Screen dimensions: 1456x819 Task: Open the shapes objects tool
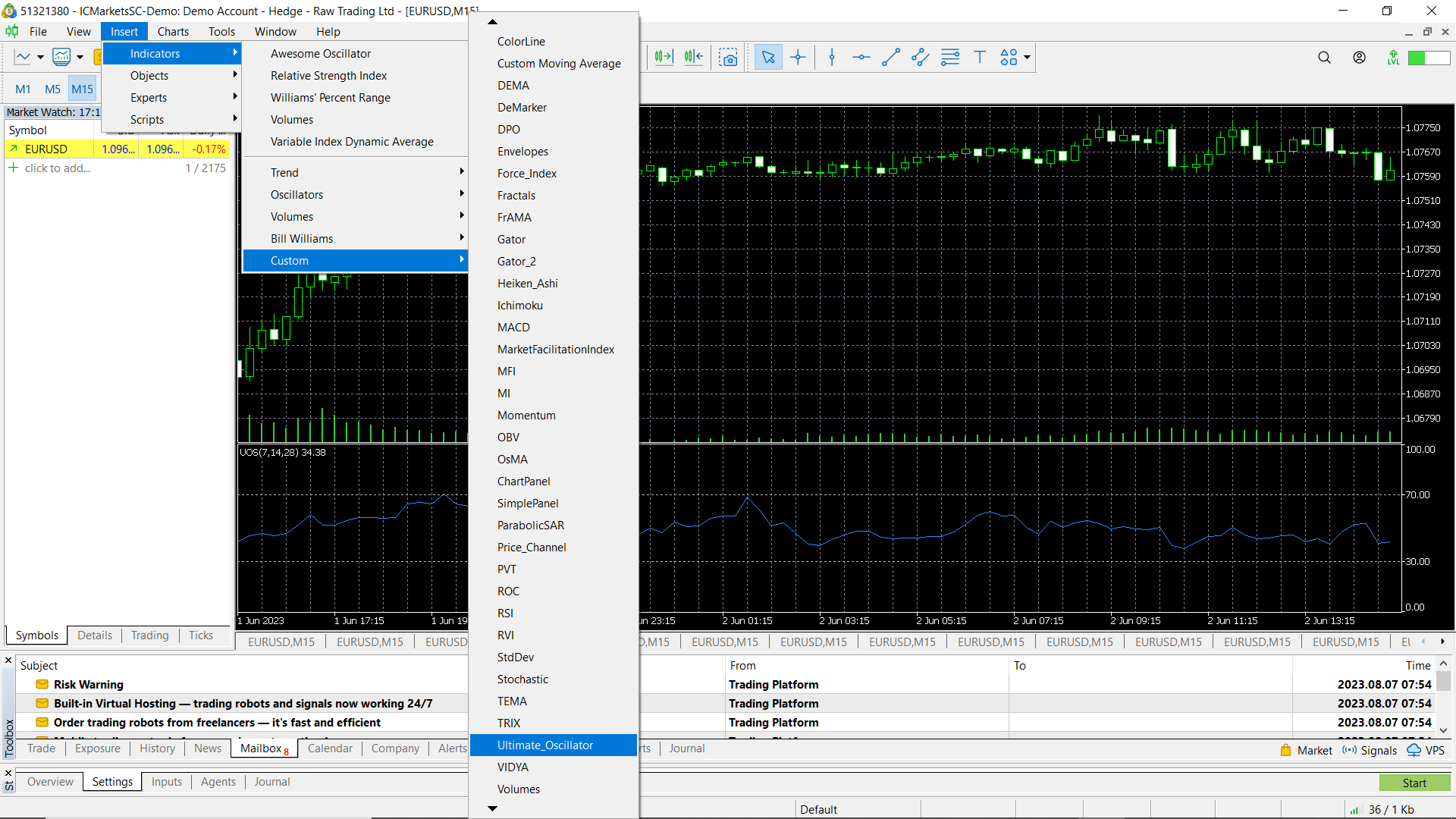tap(1009, 58)
